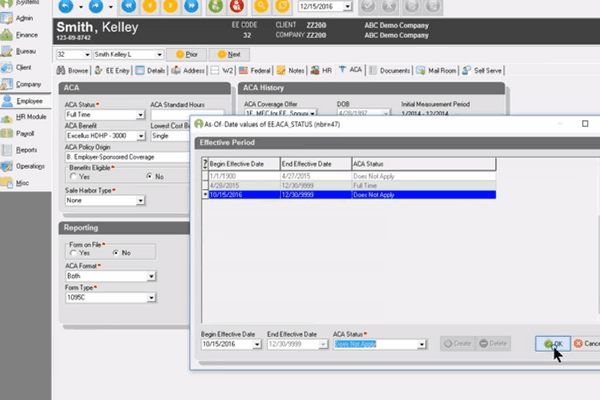Click the yellow search magnifier icon
This screenshot has width=600, height=400.
pyautogui.click(x=261, y=6)
